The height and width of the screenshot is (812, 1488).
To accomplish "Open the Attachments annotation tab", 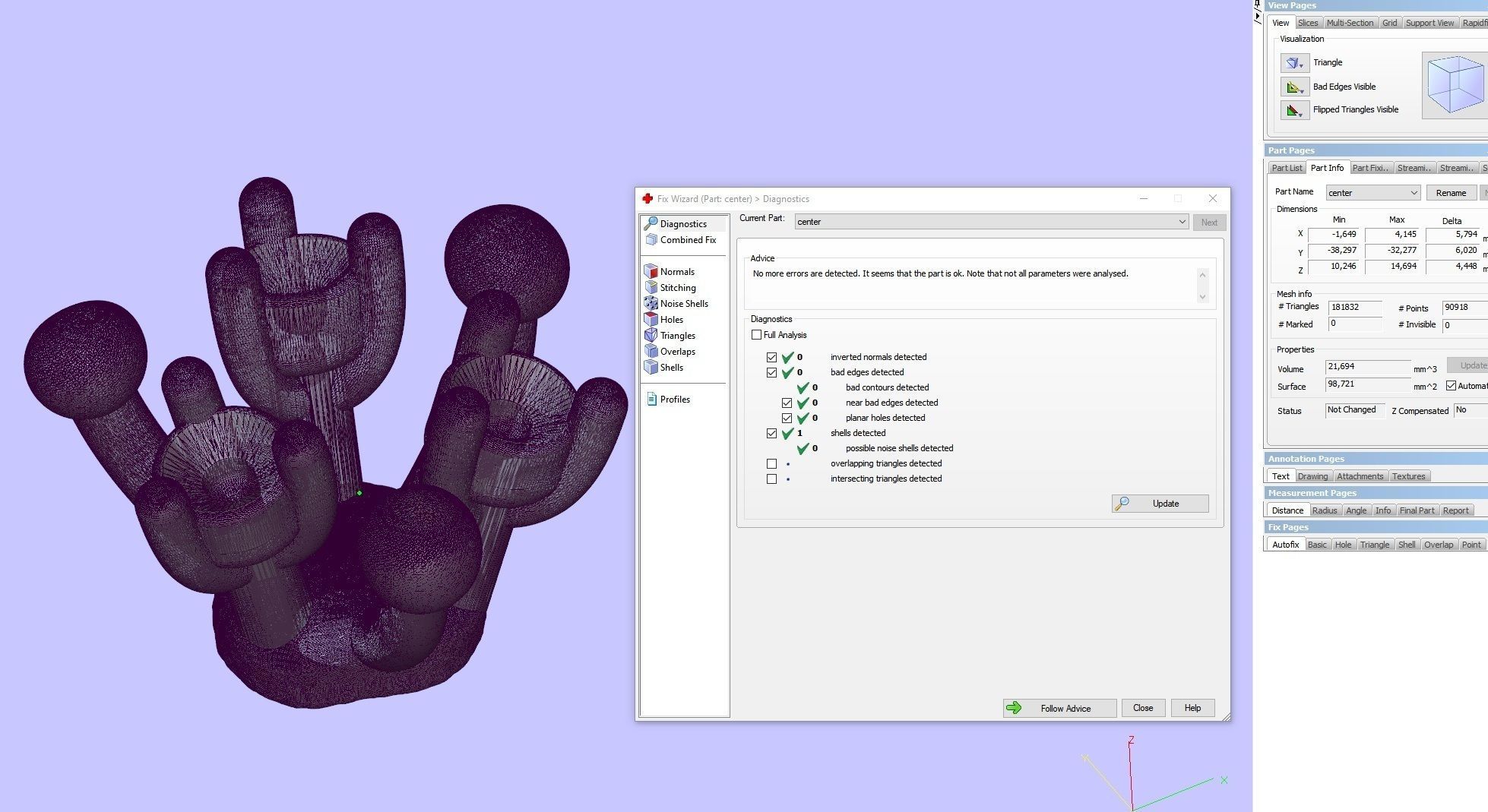I will (x=1360, y=476).
